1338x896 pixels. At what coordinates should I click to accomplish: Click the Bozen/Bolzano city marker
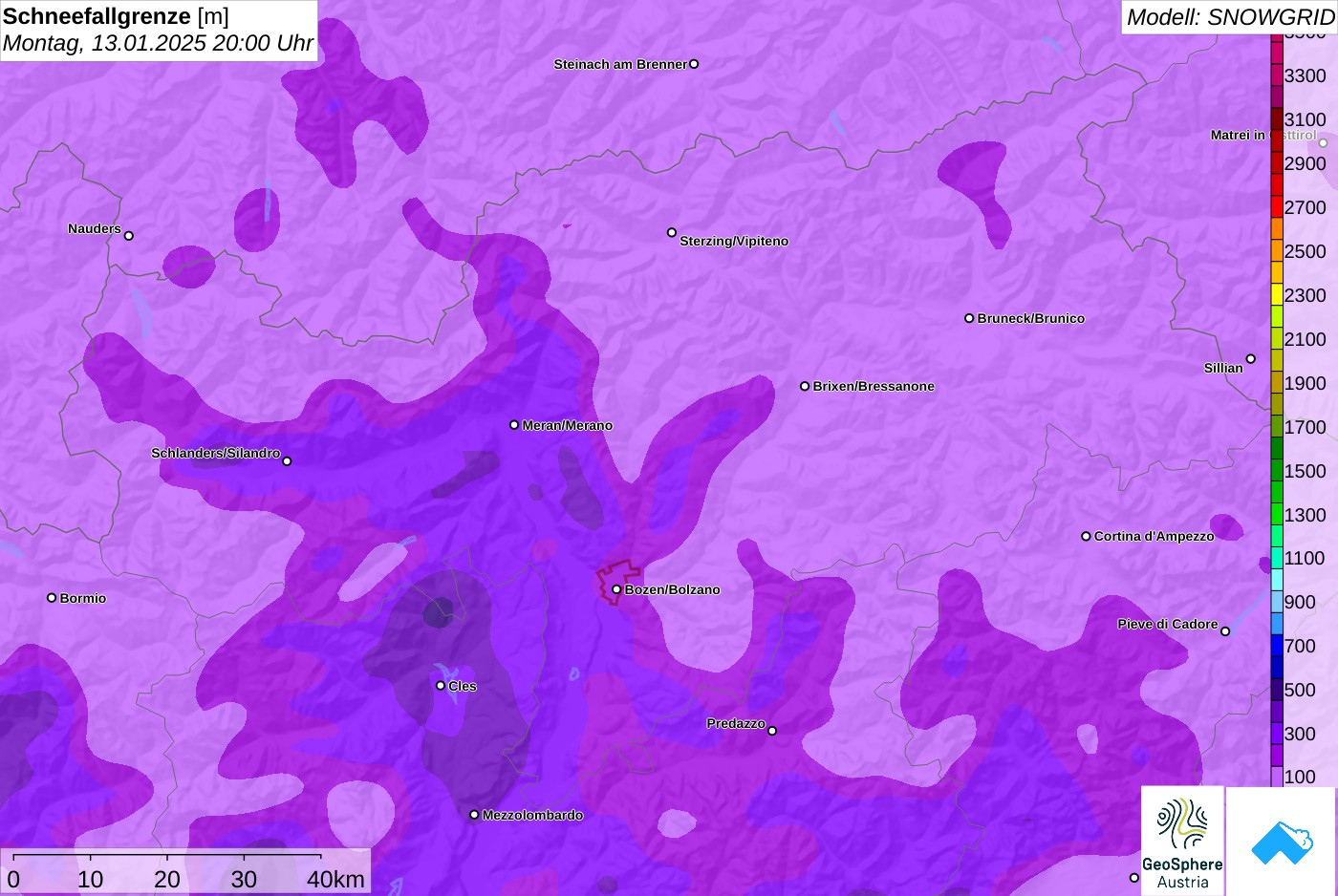coord(616,589)
